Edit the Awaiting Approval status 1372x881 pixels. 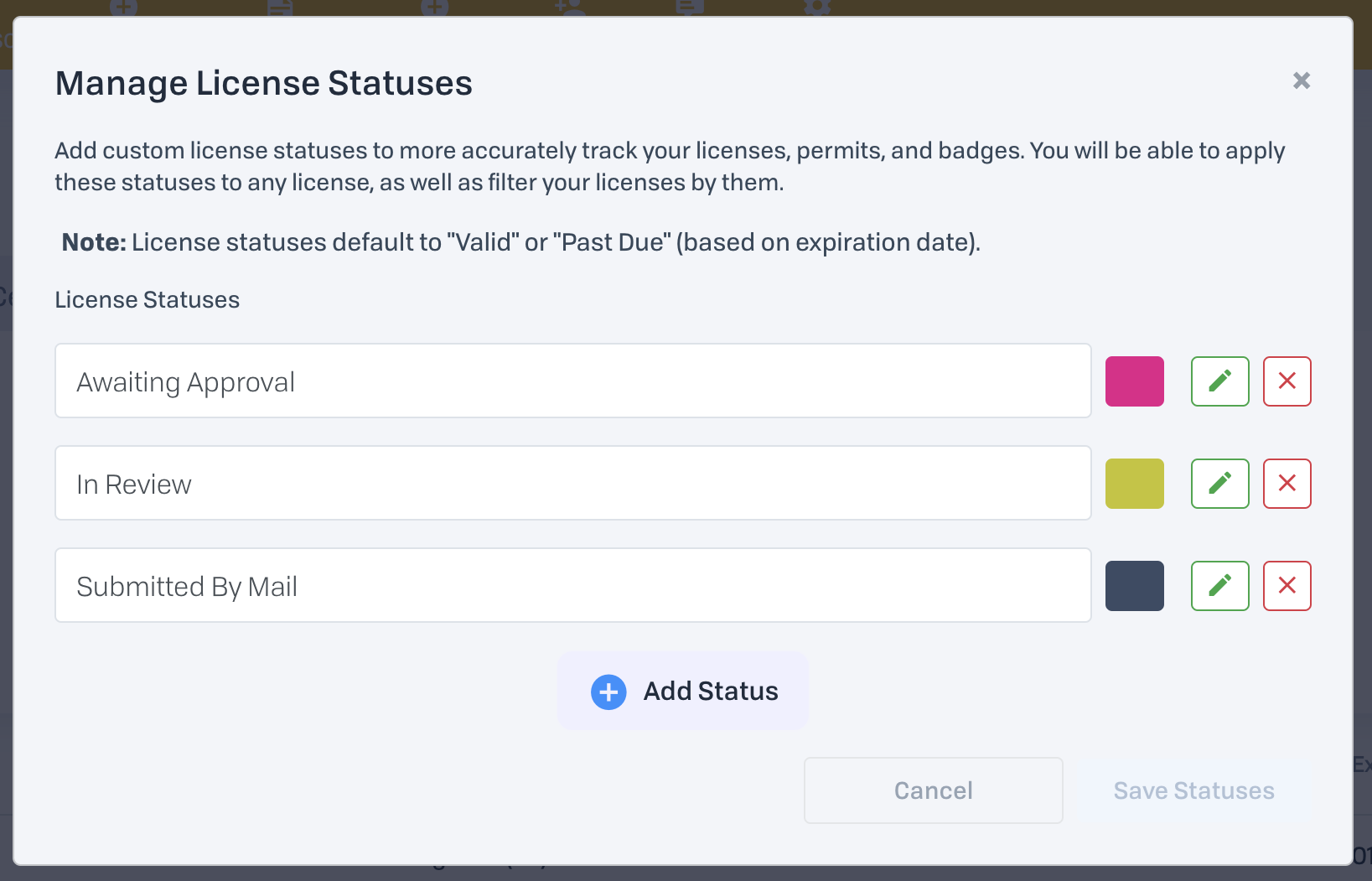pyautogui.click(x=1219, y=381)
